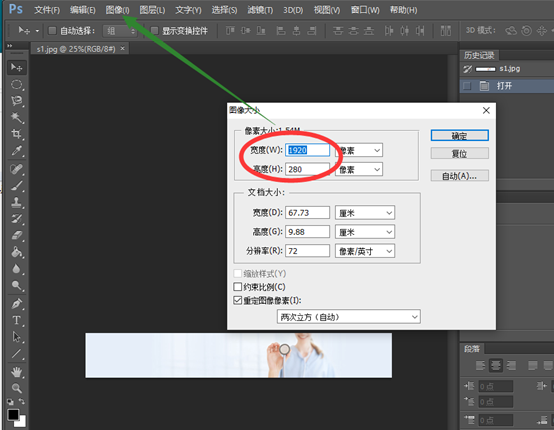Select the Brush tool
This screenshot has width=554, height=430.
(16, 185)
